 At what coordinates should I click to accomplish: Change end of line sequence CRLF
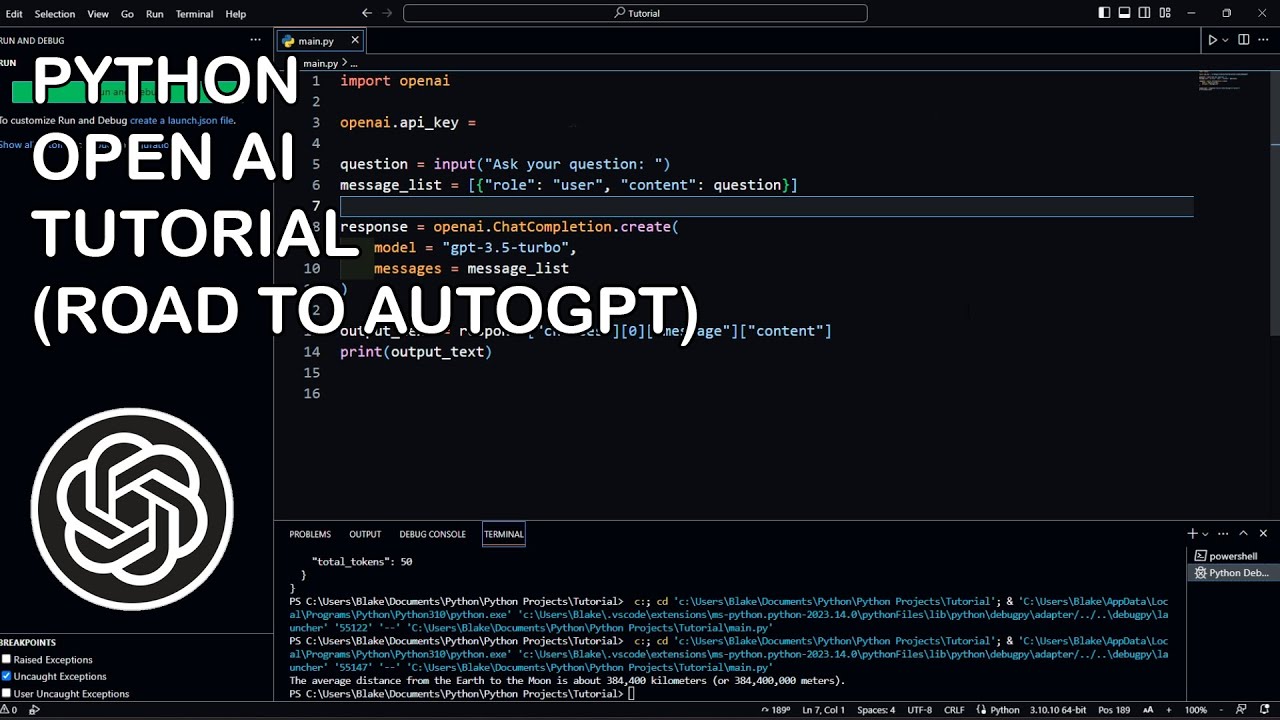pos(954,710)
